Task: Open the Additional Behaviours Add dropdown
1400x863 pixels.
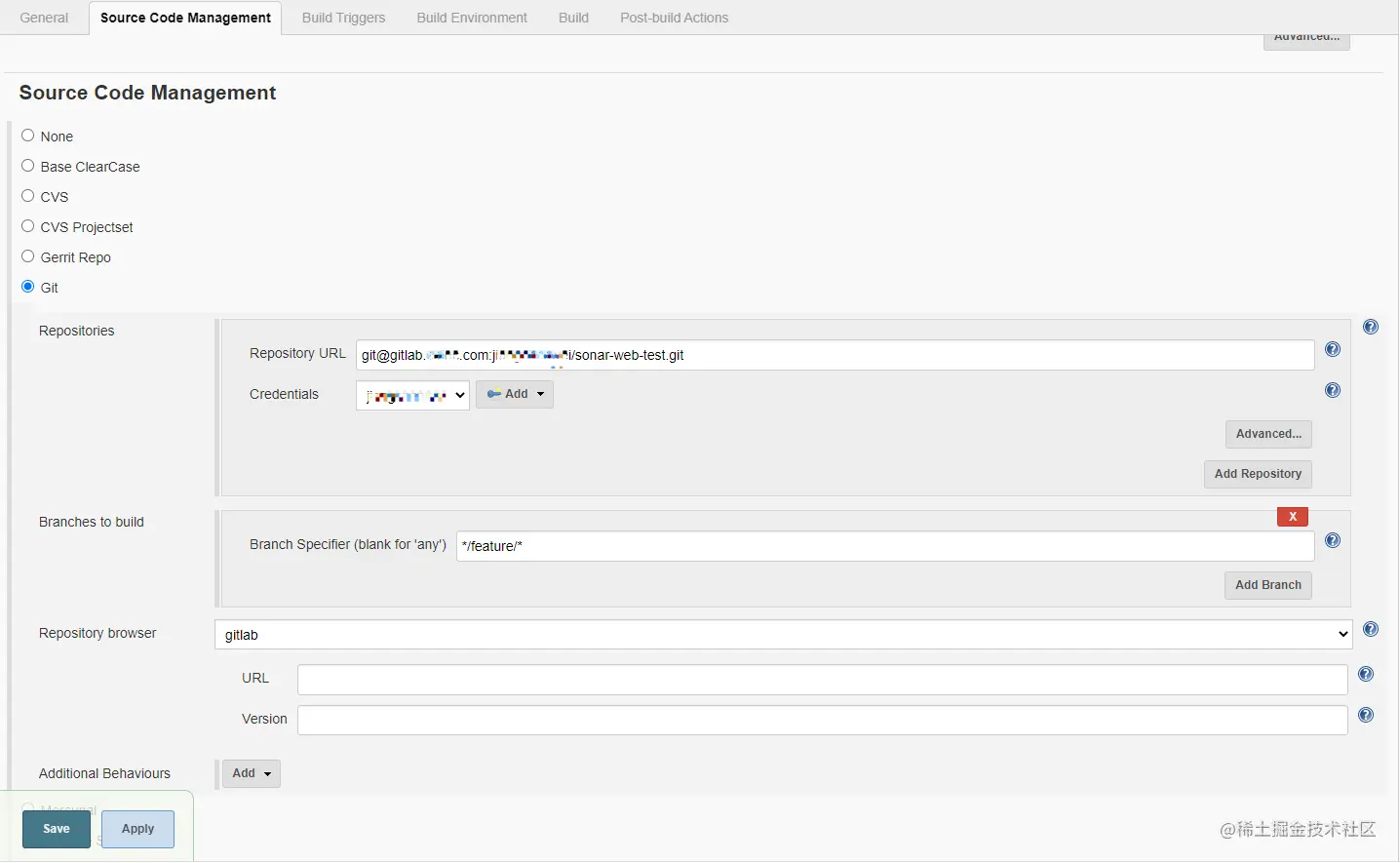Action: pyautogui.click(x=251, y=773)
